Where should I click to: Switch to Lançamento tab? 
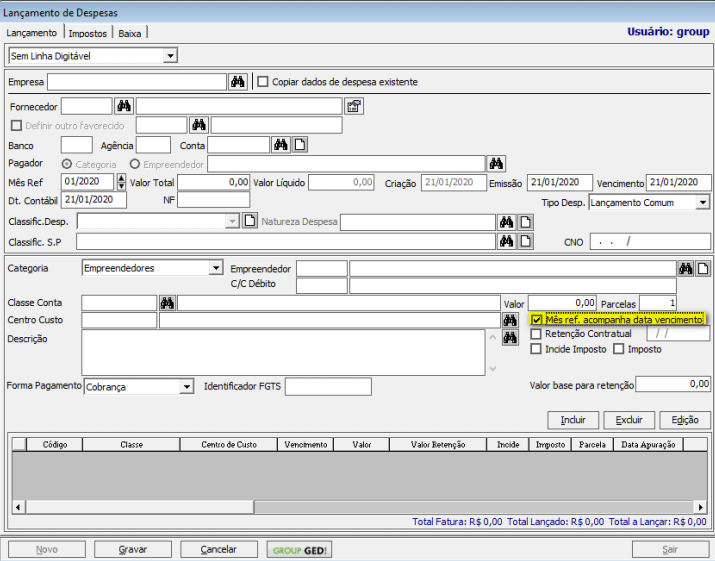31,33
